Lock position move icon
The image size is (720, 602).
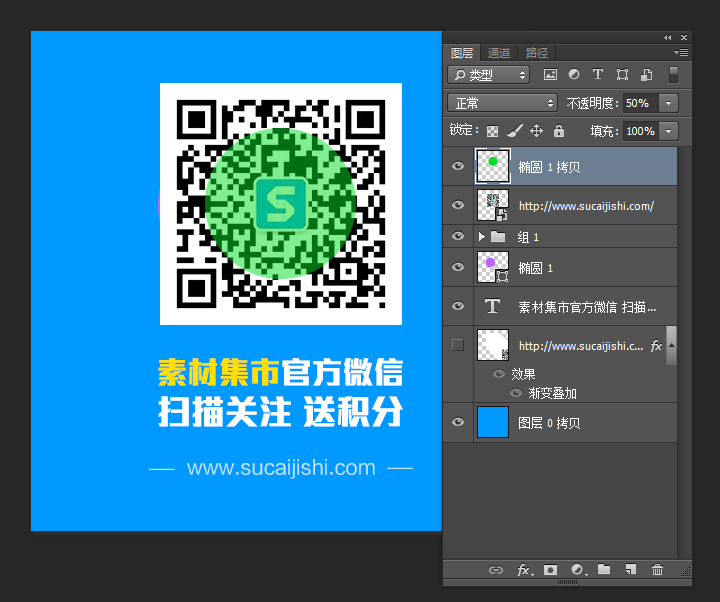(536, 131)
